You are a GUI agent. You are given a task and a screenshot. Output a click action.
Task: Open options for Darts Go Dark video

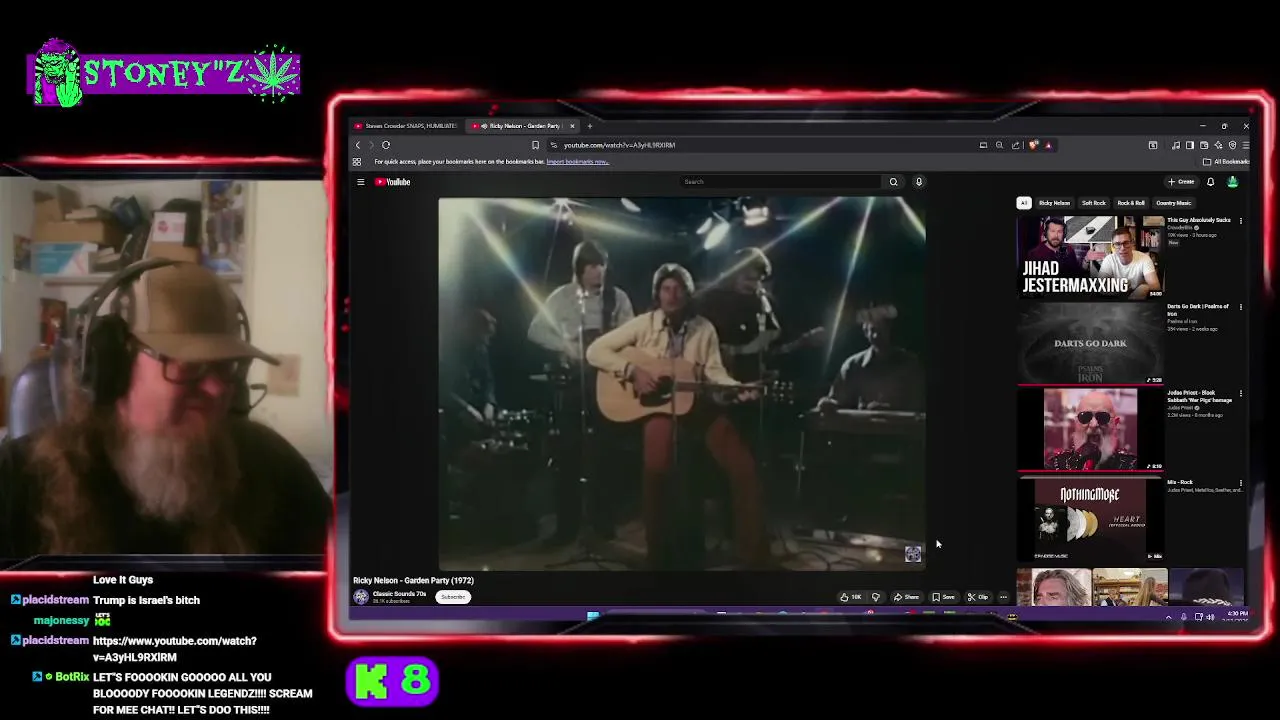1241,307
